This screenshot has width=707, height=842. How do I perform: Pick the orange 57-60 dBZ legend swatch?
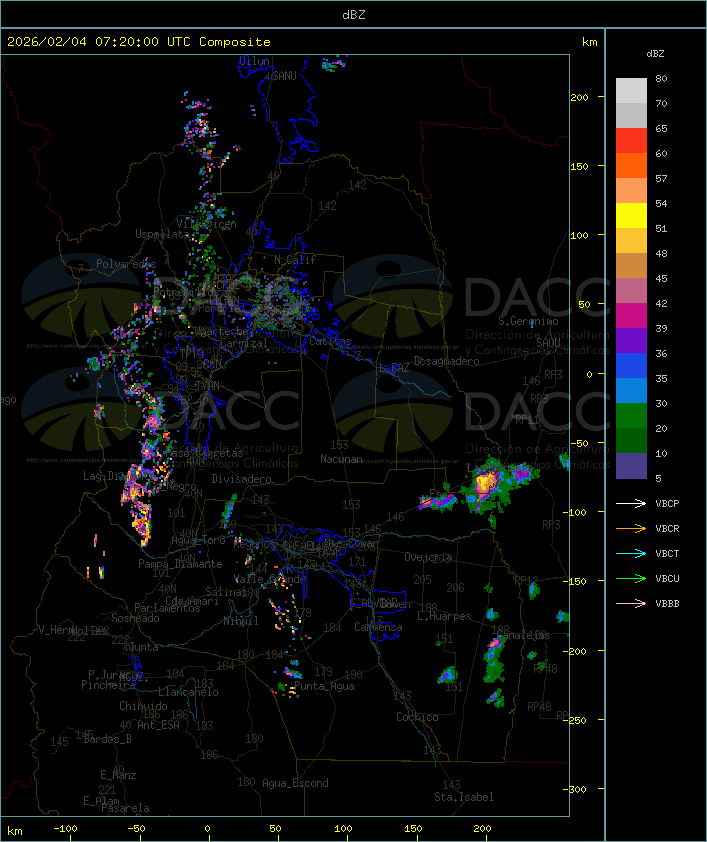tap(631, 165)
